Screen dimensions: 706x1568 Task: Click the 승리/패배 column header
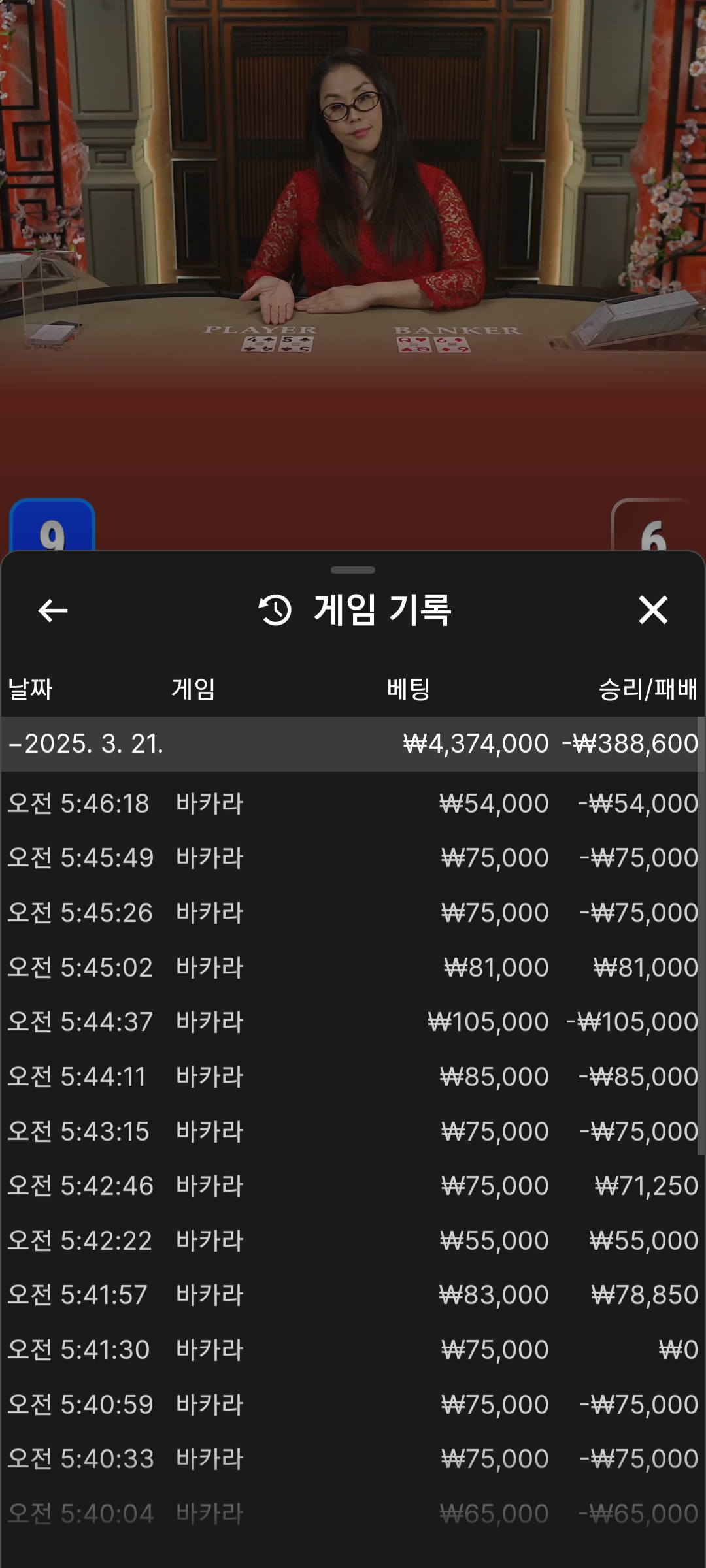click(x=648, y=689)
